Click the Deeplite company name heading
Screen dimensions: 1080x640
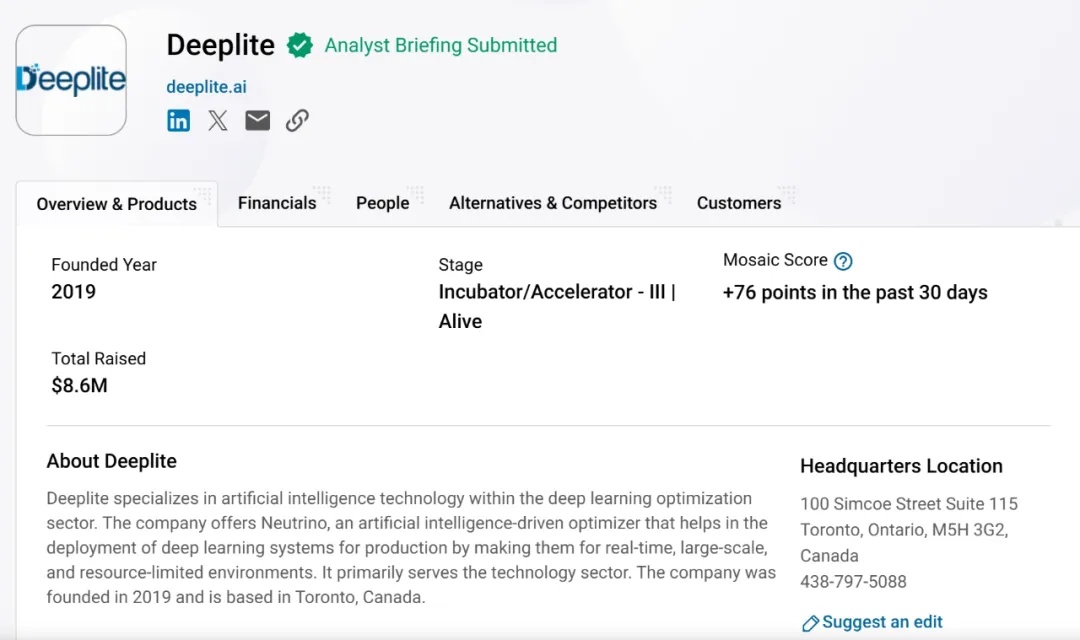(x=220, y=45)
